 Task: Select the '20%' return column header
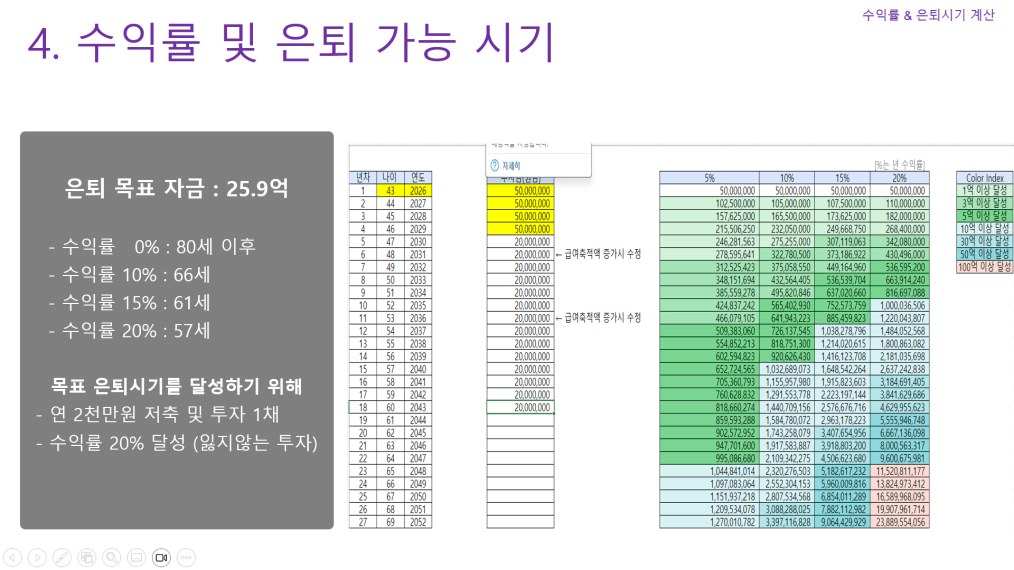(900, 178)
